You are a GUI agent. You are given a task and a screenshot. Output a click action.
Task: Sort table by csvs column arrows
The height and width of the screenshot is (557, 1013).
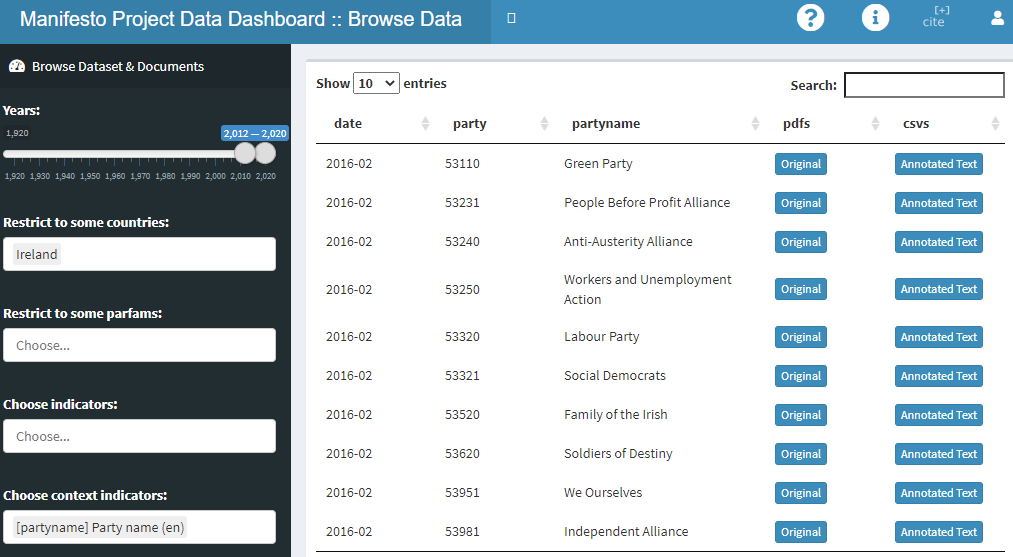(x=995, y=124)
